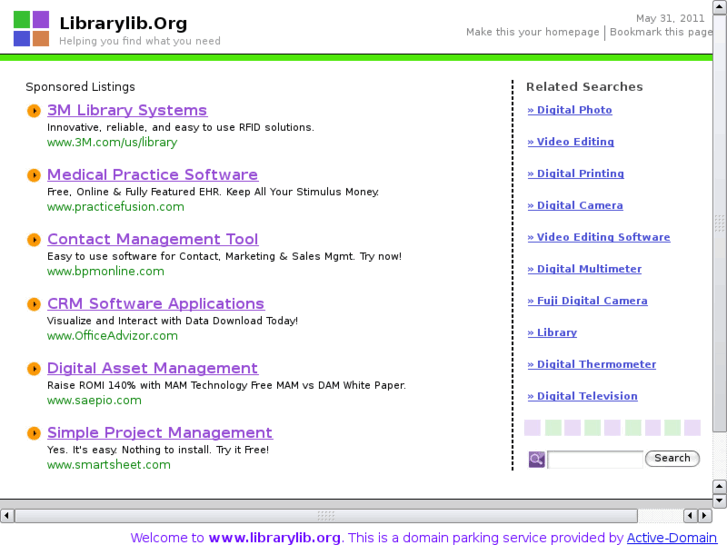The height and width of the screenshot is (545, 727).
Task: Open the 3M Library Systems listing
Action: pyautogui.click(x=127, y=110)
